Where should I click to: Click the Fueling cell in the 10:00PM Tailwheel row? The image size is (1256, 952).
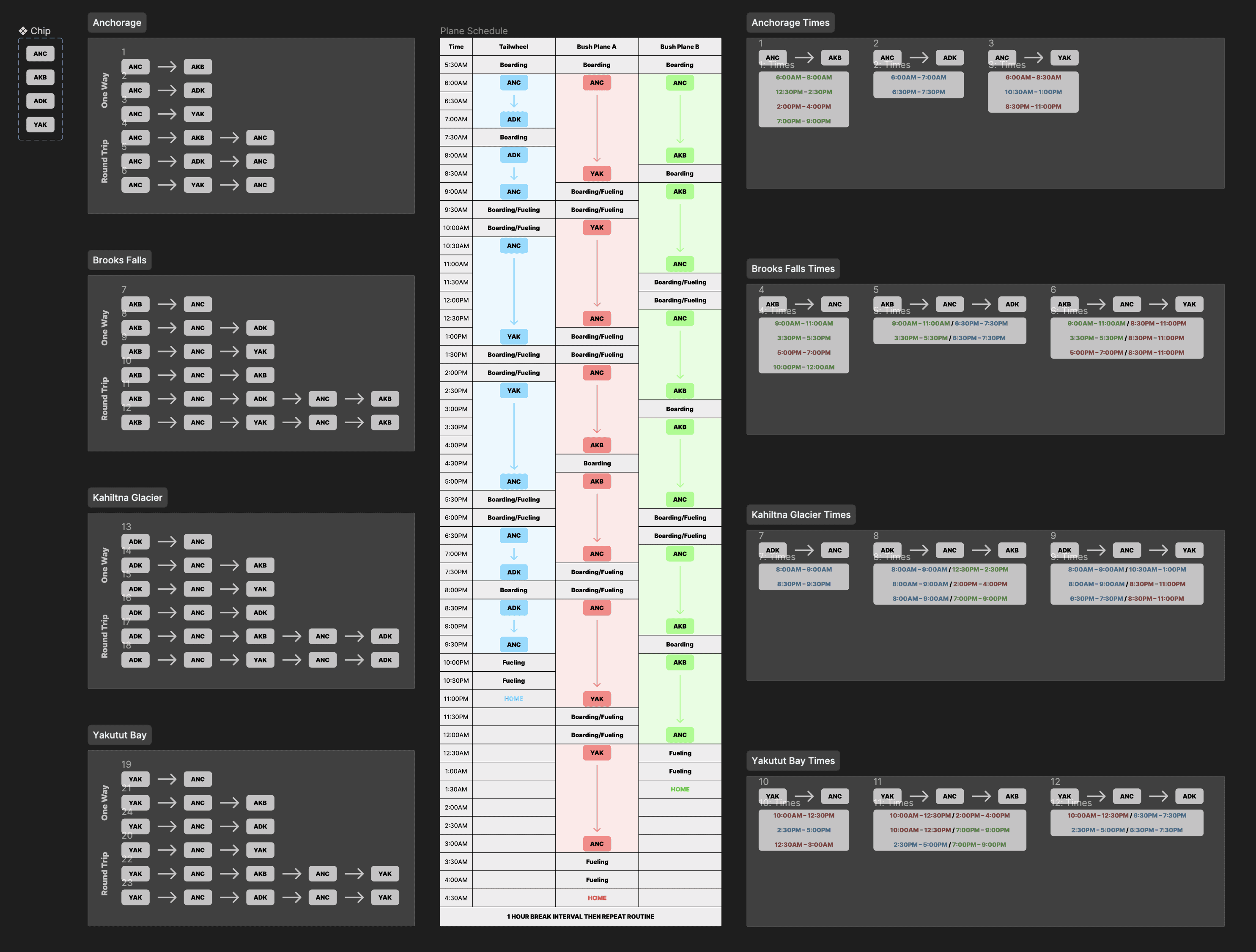click(x=514, y=662)
